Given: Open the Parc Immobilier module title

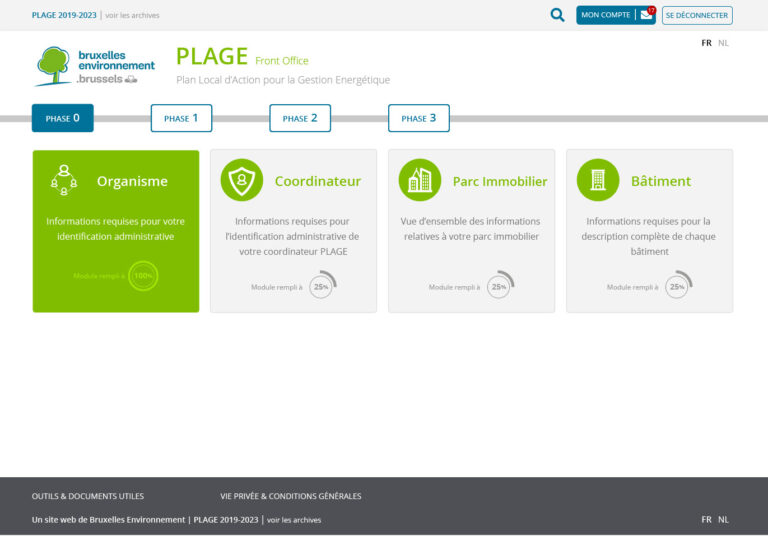Looking at the screenshot, I should tap(500, 181).
